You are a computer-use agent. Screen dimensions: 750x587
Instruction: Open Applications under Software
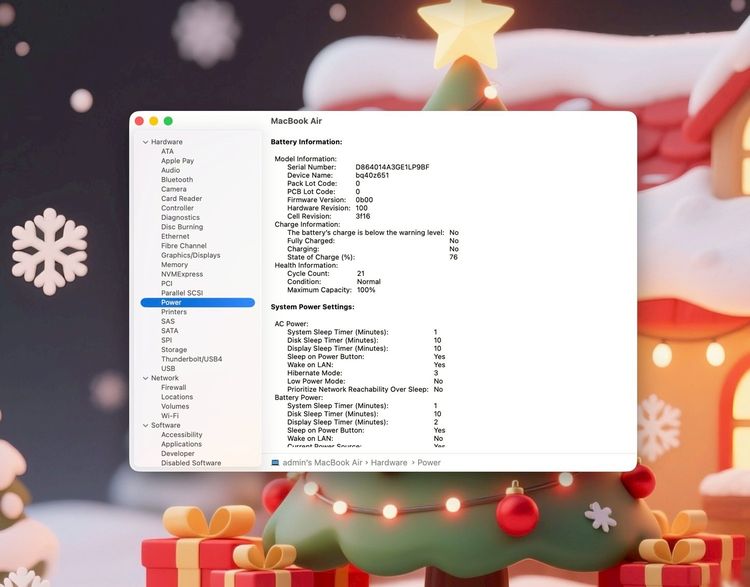click(x=181, y=444)
